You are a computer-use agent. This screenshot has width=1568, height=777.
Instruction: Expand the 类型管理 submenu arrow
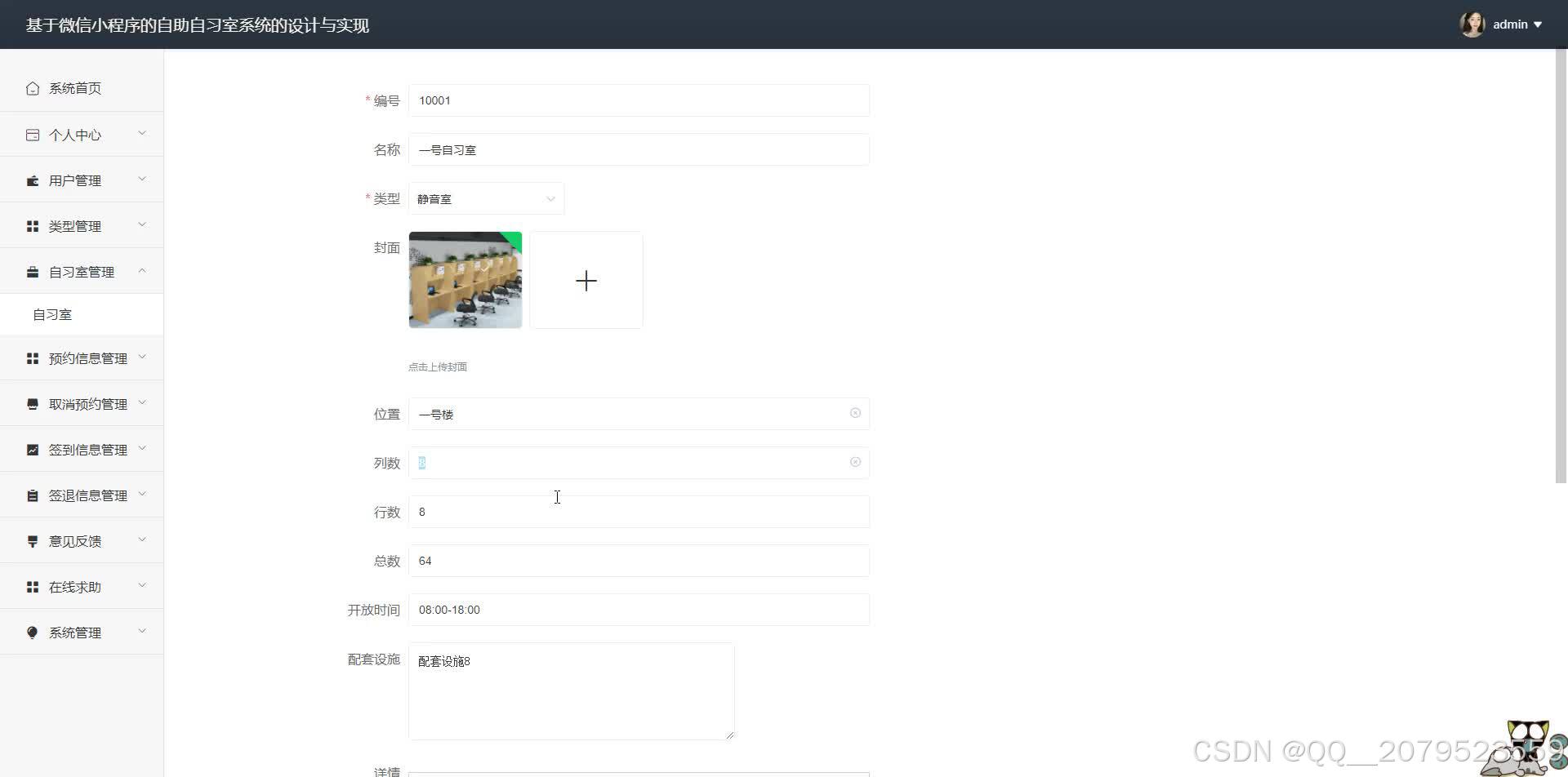[x=142, y=224]
